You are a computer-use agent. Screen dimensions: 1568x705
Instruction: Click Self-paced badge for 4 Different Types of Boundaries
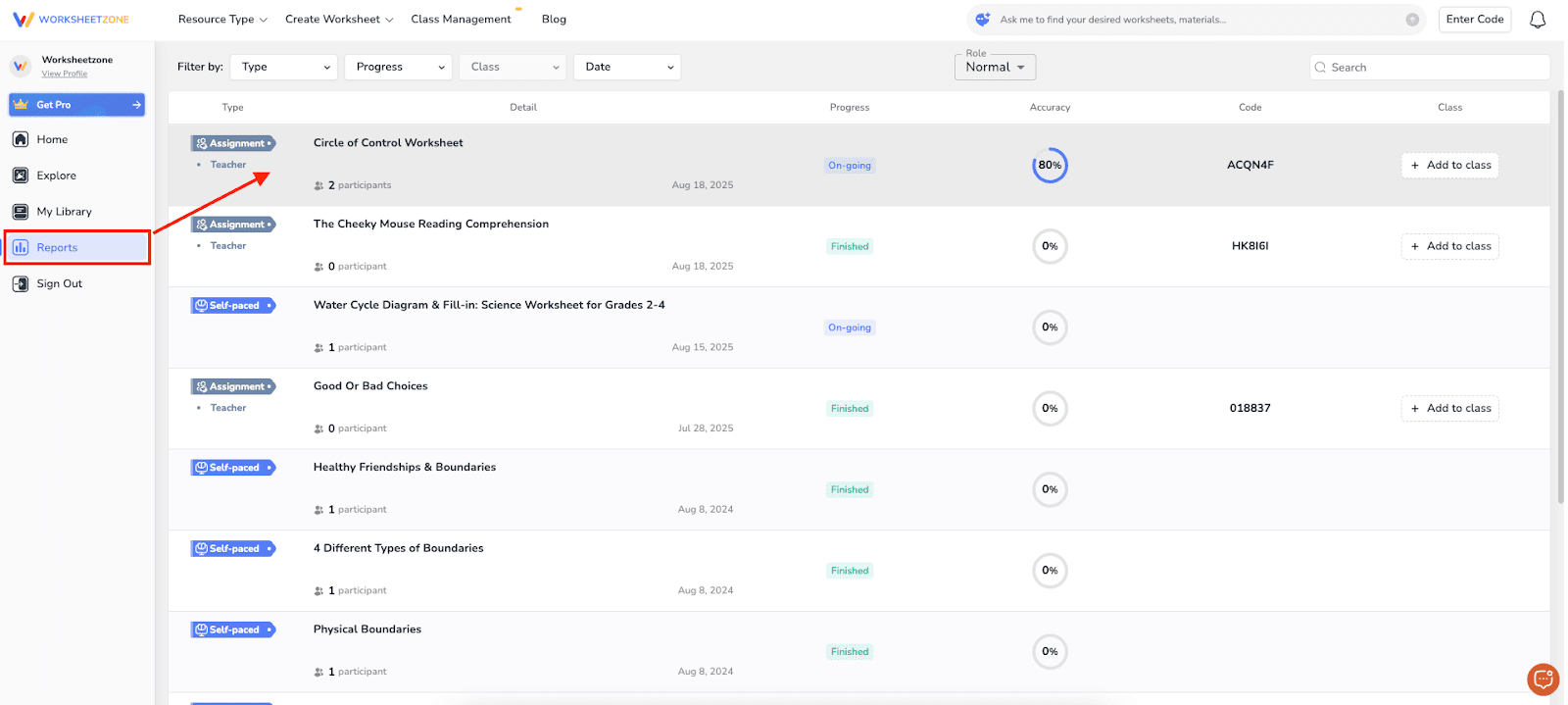pyautogui.click(x=233, y=549)
